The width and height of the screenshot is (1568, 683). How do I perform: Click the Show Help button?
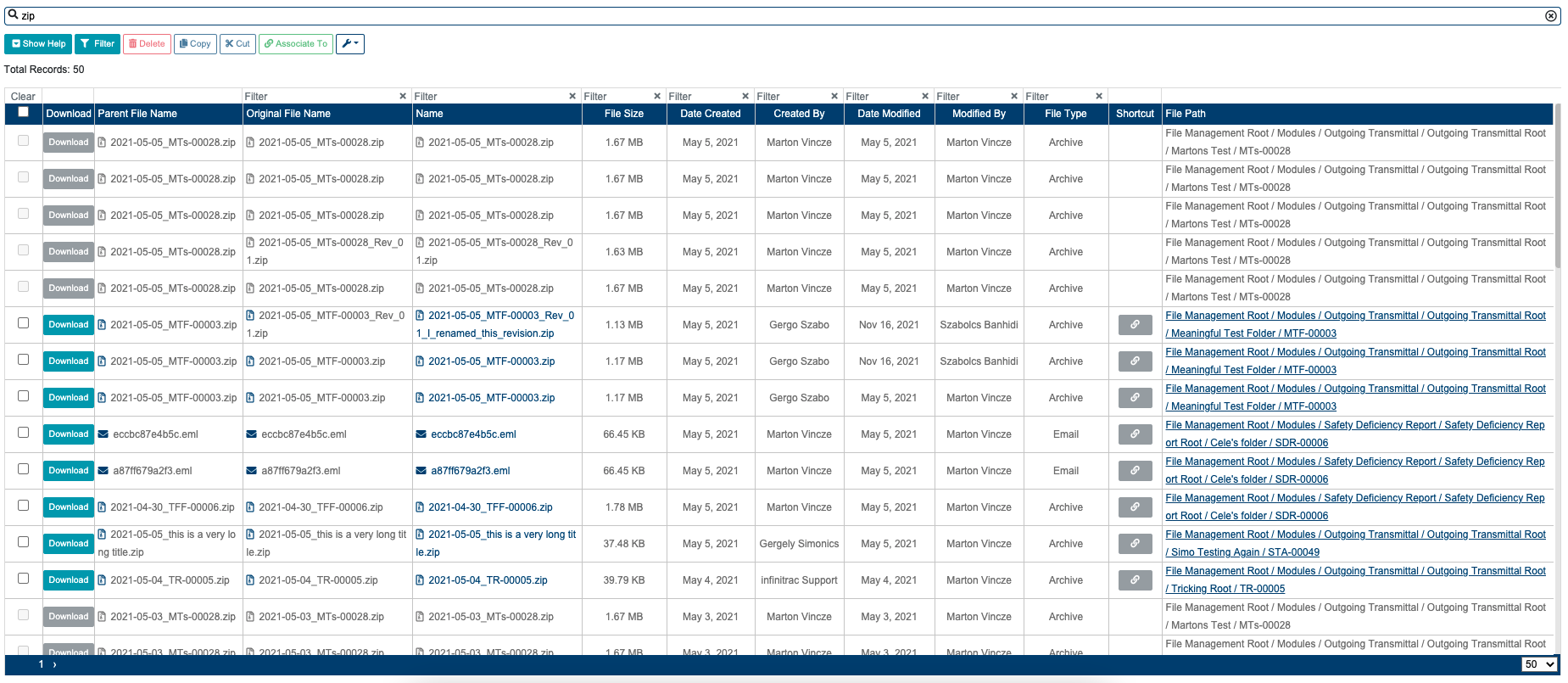[38, 43]
